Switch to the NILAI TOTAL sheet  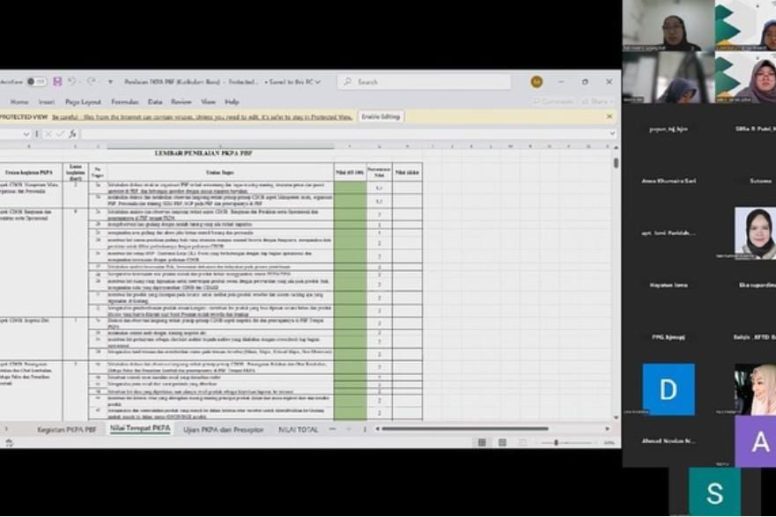pos(298,429)
